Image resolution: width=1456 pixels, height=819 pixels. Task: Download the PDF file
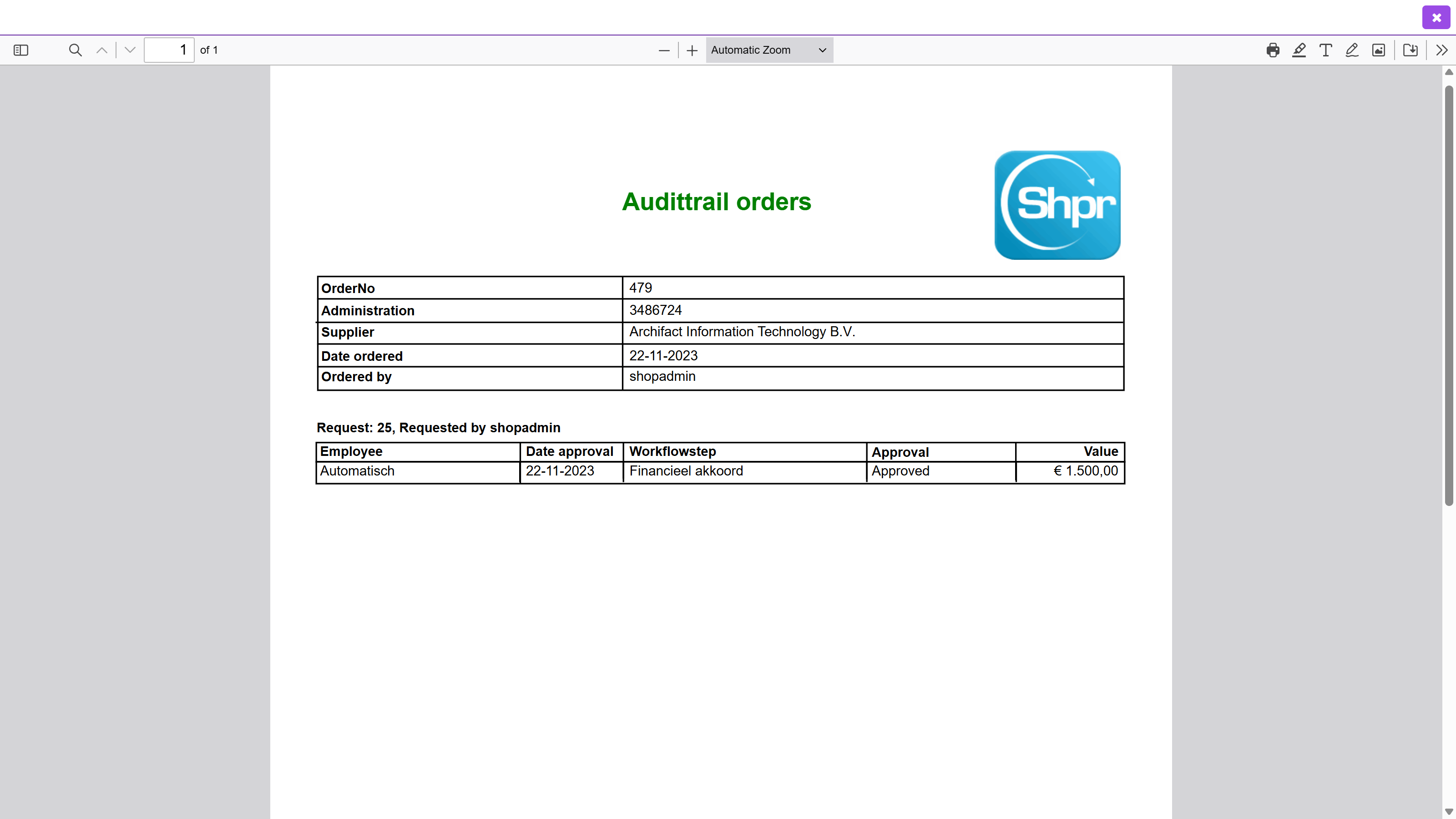point(1410,51)
